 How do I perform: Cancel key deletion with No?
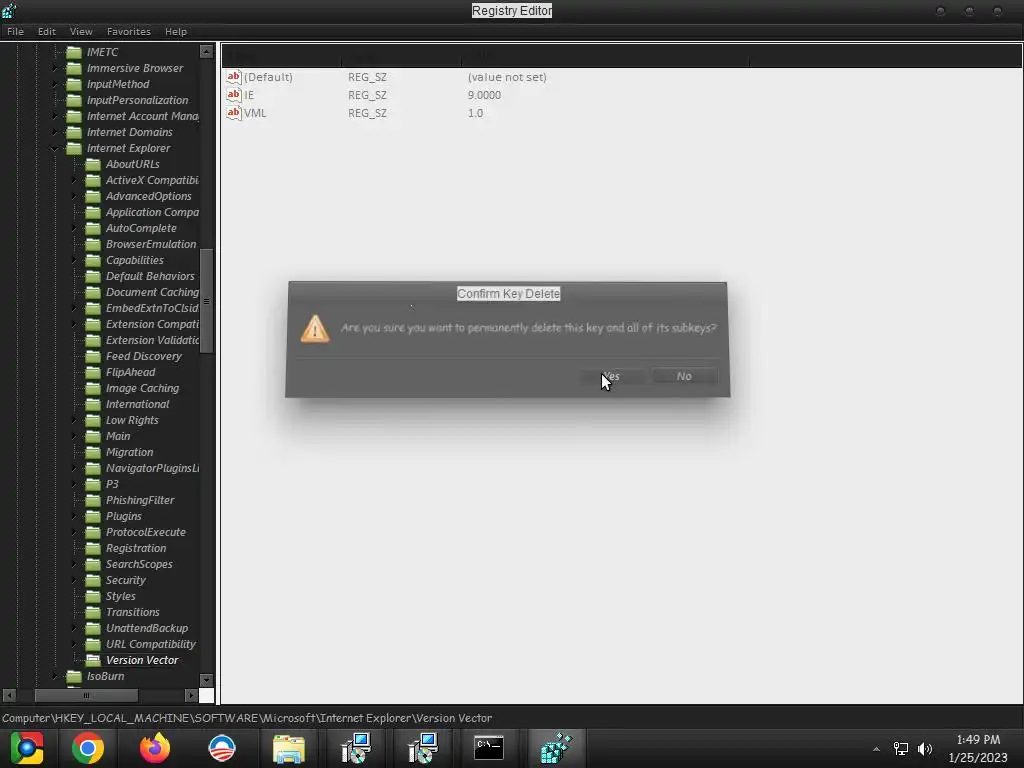point(684,376)
